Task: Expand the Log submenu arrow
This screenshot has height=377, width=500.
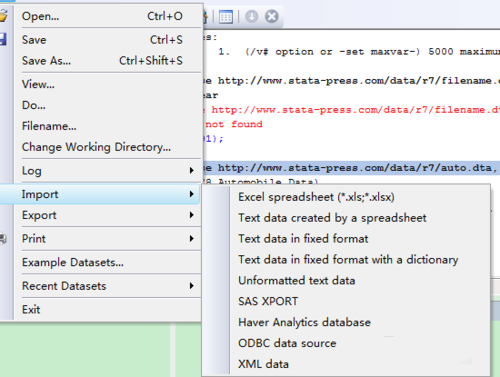Action: (x=192, y=170)
